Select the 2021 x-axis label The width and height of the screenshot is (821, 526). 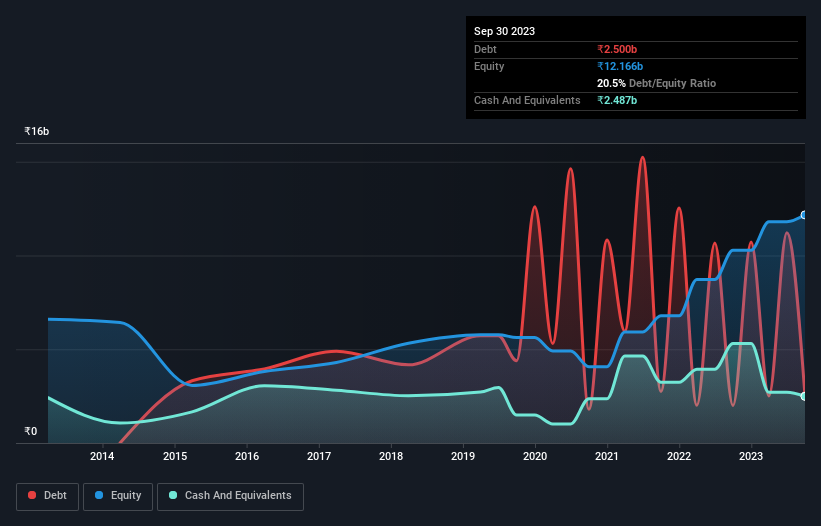click(607, 456)
